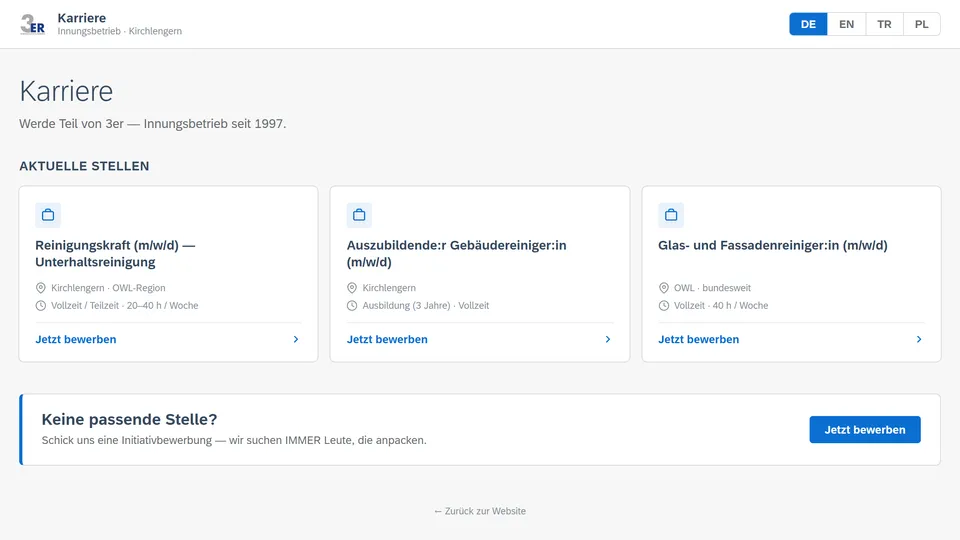The width and height of the screenshot is (960, 540).
Task: Click clock icon beside Vollzeit / Teilzeit · 20–40 h
Action: [x=40, y=306]
